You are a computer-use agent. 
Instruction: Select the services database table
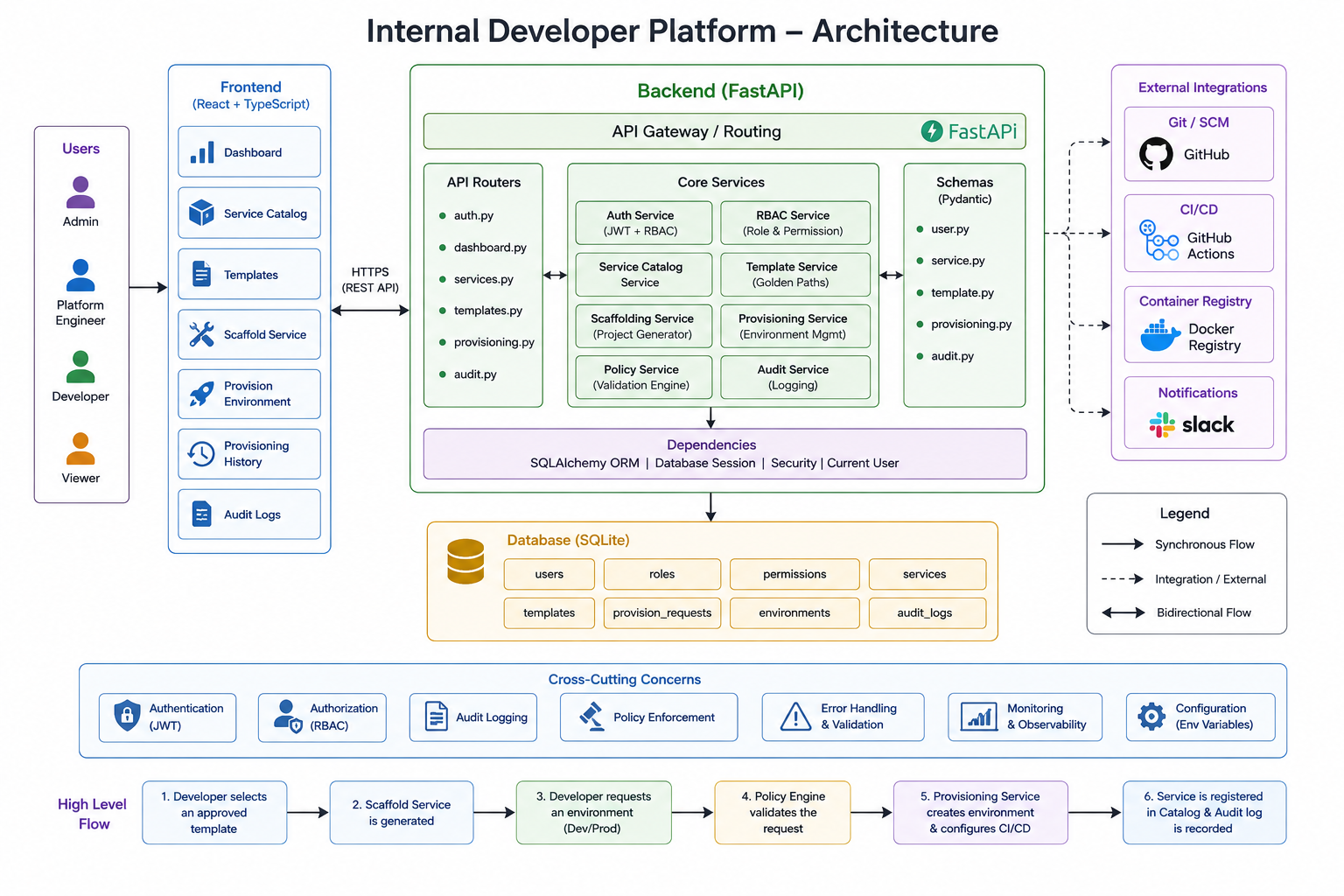(x=927, y=574)
